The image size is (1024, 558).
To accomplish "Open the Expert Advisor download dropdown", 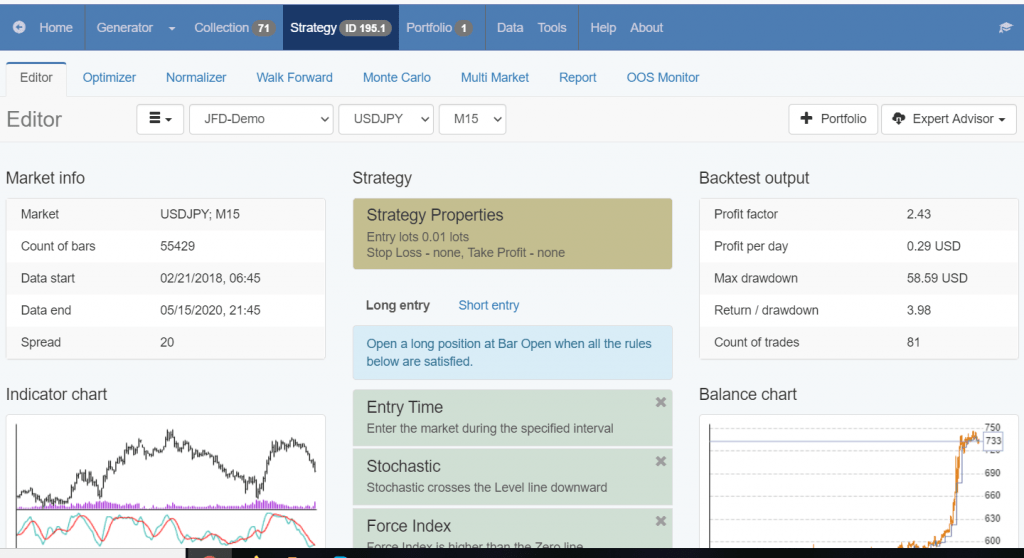I will 948,119.
